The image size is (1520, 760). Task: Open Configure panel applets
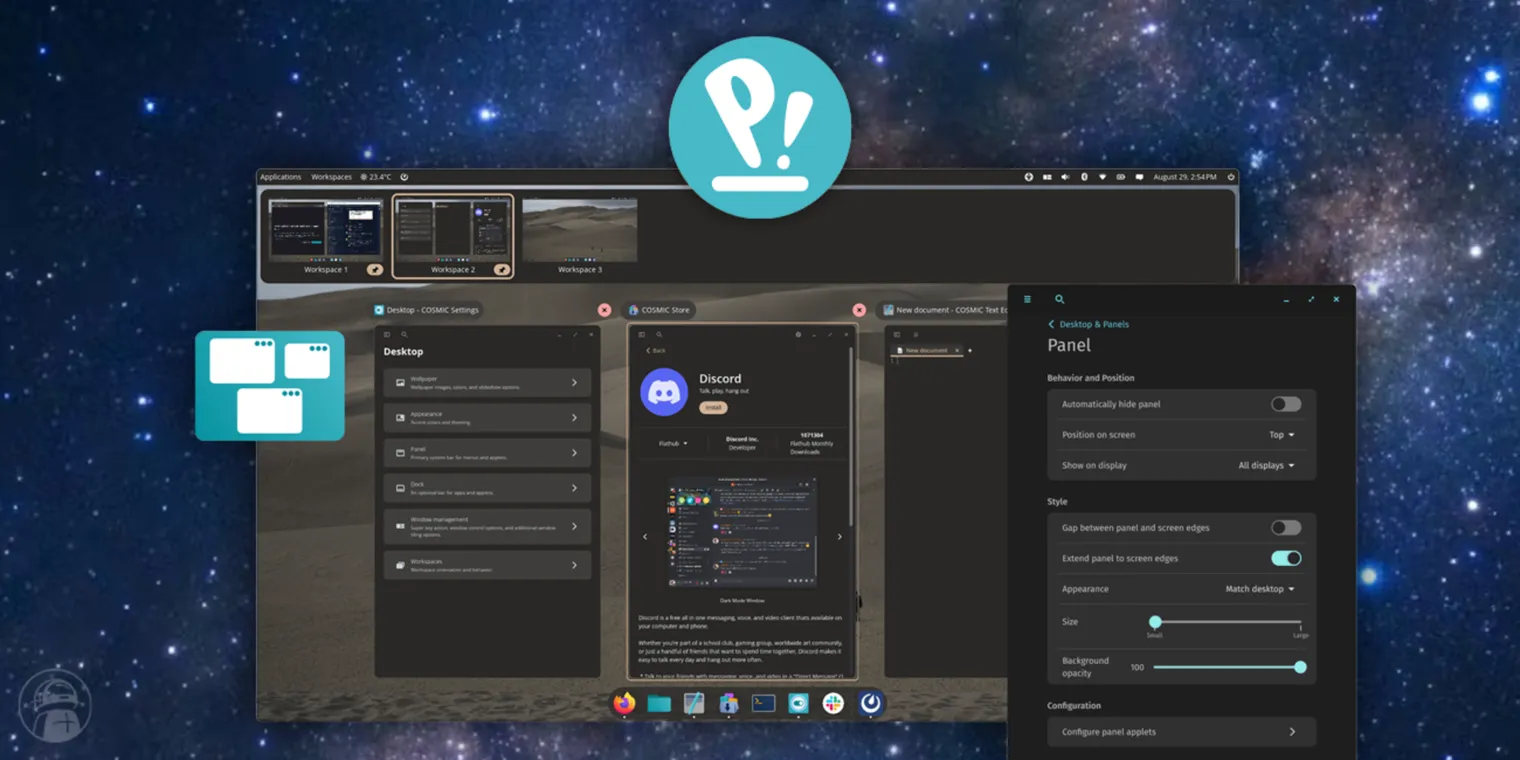(1181, 732)
